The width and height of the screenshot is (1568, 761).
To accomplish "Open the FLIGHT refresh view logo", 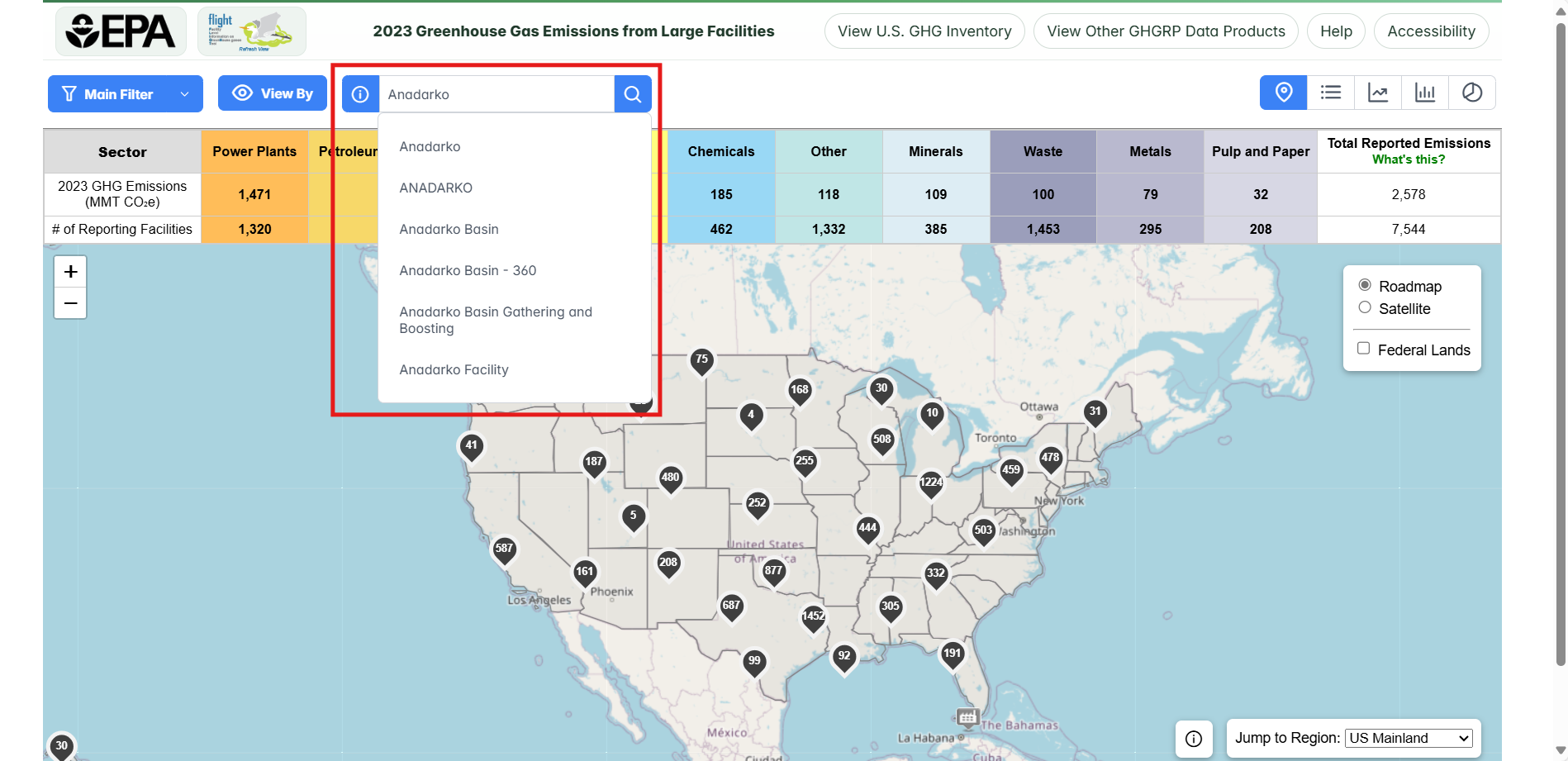I will [251, 31].
